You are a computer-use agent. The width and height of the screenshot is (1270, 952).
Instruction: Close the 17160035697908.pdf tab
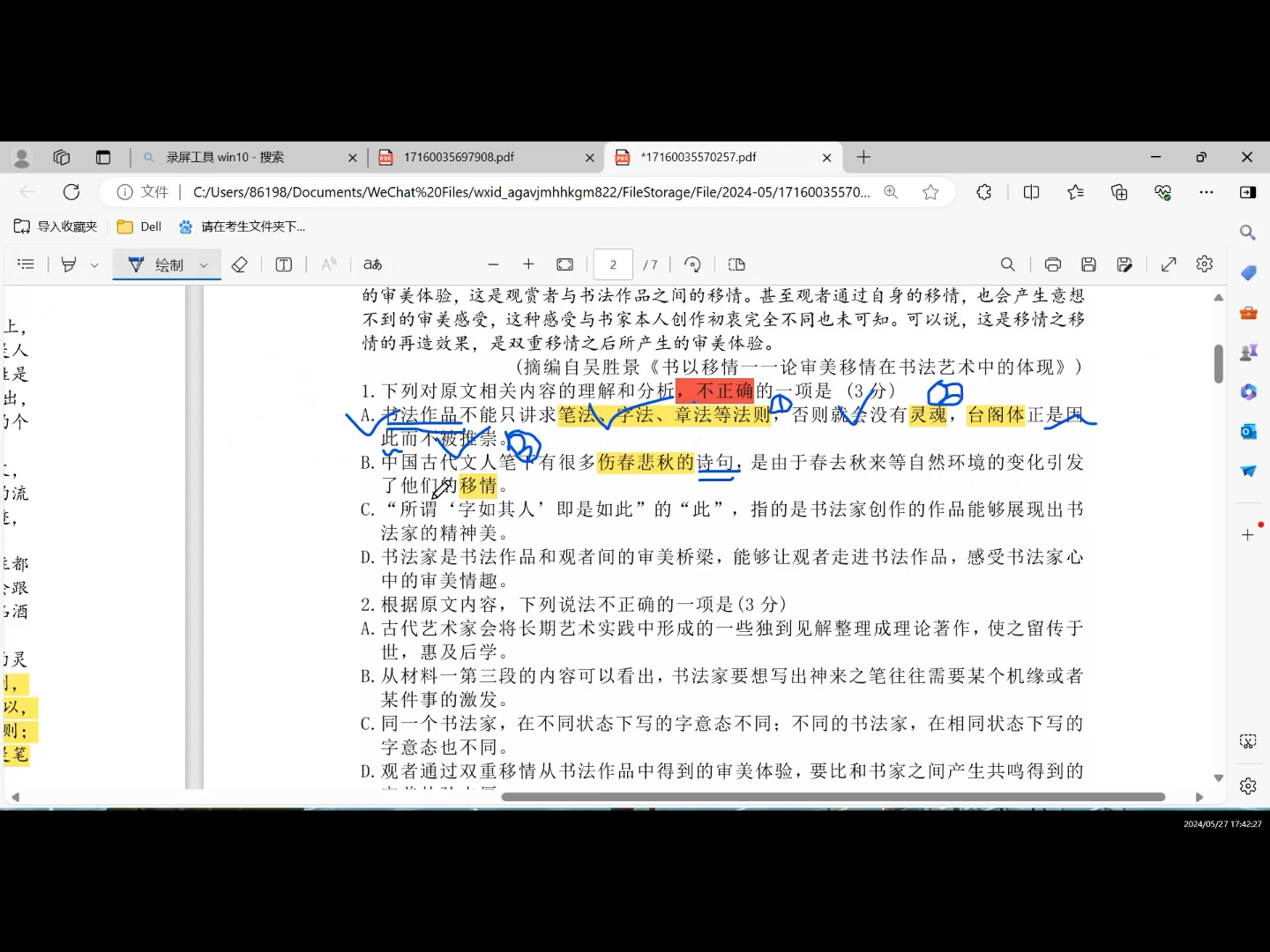click(x=590, y=158)
